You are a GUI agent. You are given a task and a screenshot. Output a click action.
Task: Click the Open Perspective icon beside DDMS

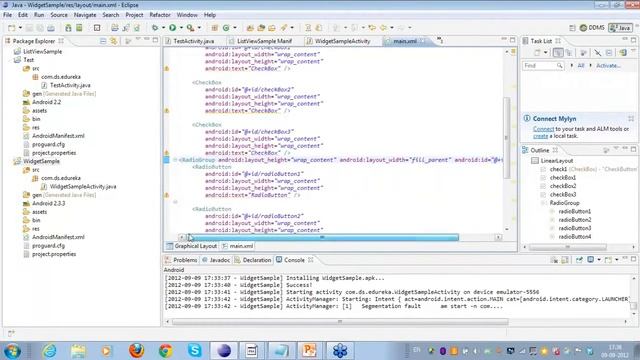click(572, 28)
